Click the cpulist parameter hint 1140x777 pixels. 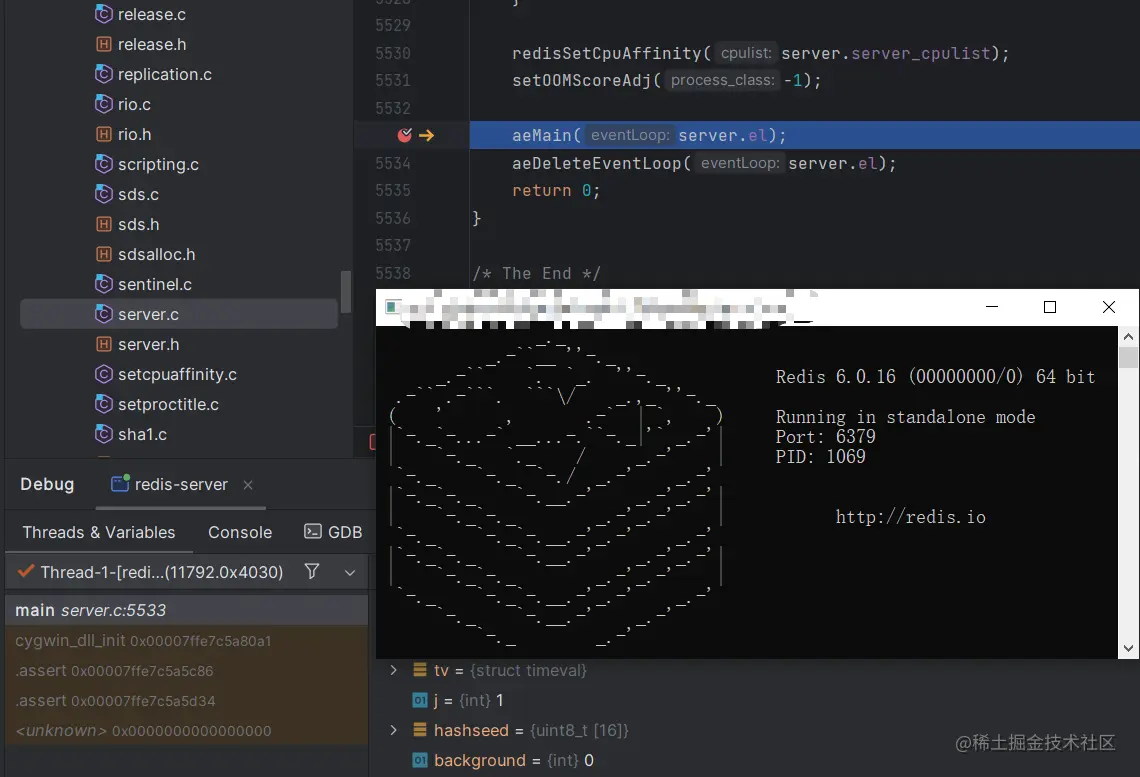pyautogui.click(x=745, y=53)
